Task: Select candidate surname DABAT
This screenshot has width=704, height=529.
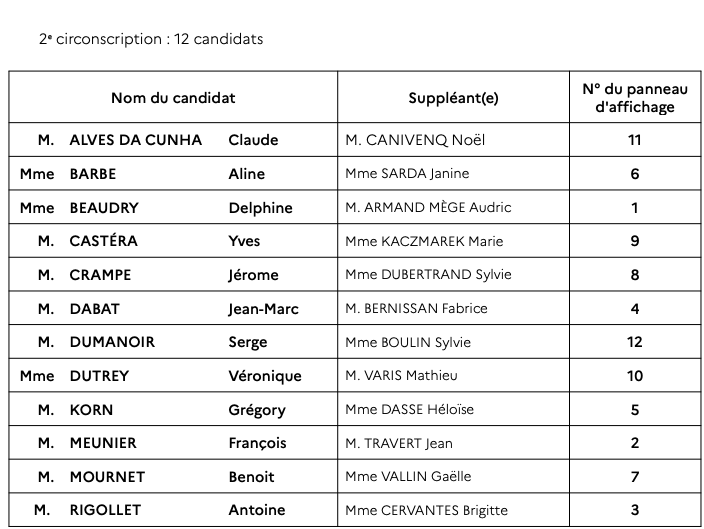Action: 96,309
